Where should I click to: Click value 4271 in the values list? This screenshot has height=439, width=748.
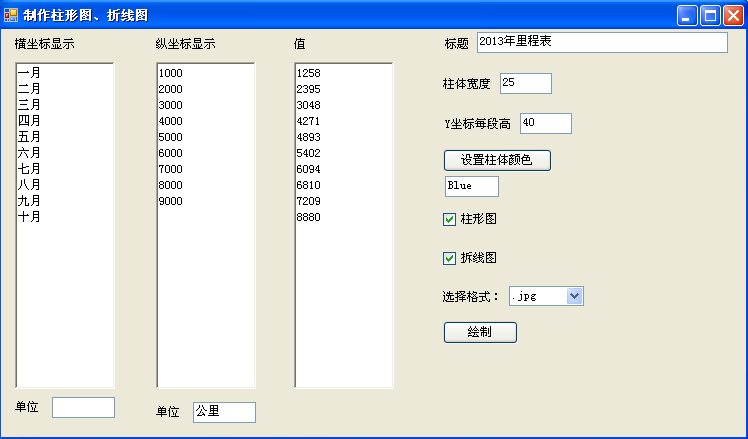pyautogui.click(x=309, y=121)
